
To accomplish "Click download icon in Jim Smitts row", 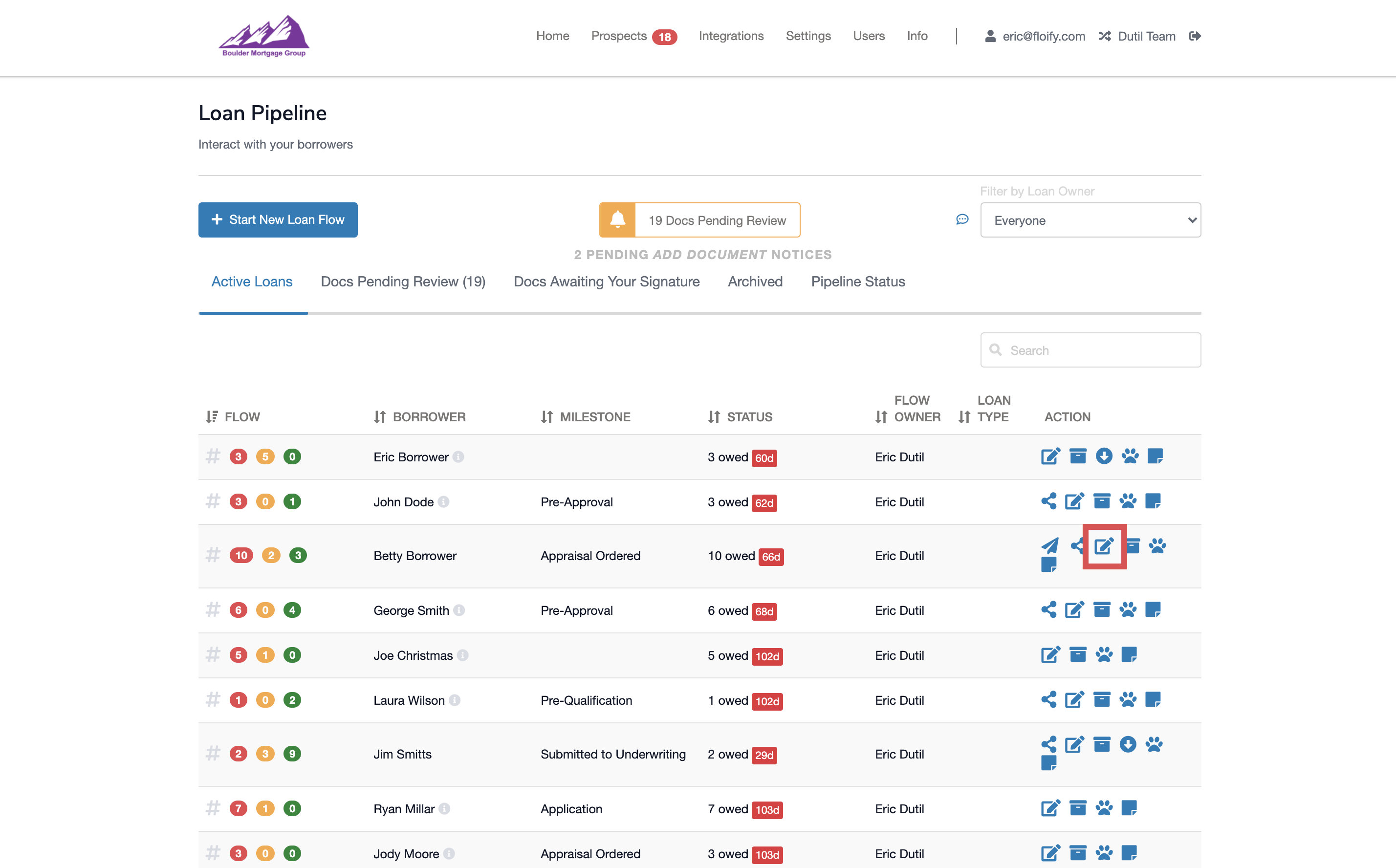I will click(1127, 744).
